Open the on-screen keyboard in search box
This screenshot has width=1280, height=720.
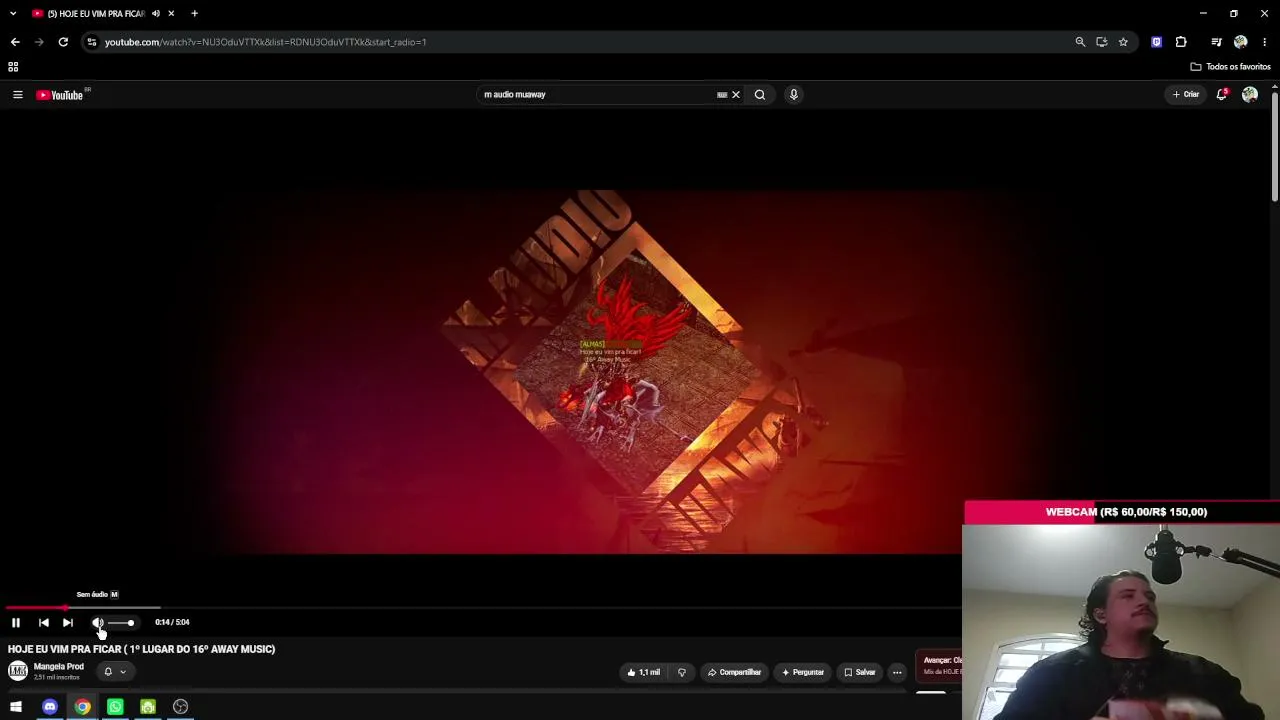722,95
